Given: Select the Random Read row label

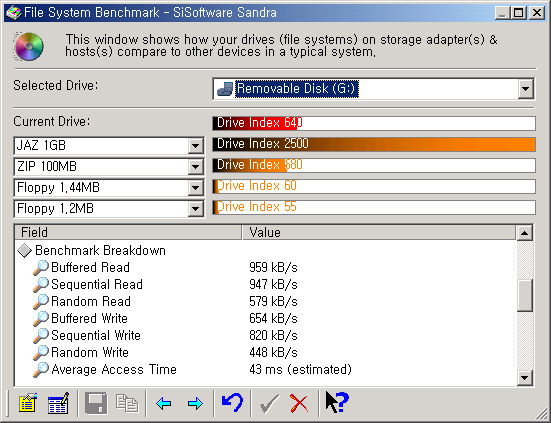Looking at the screenshot, I should point(91,302).
